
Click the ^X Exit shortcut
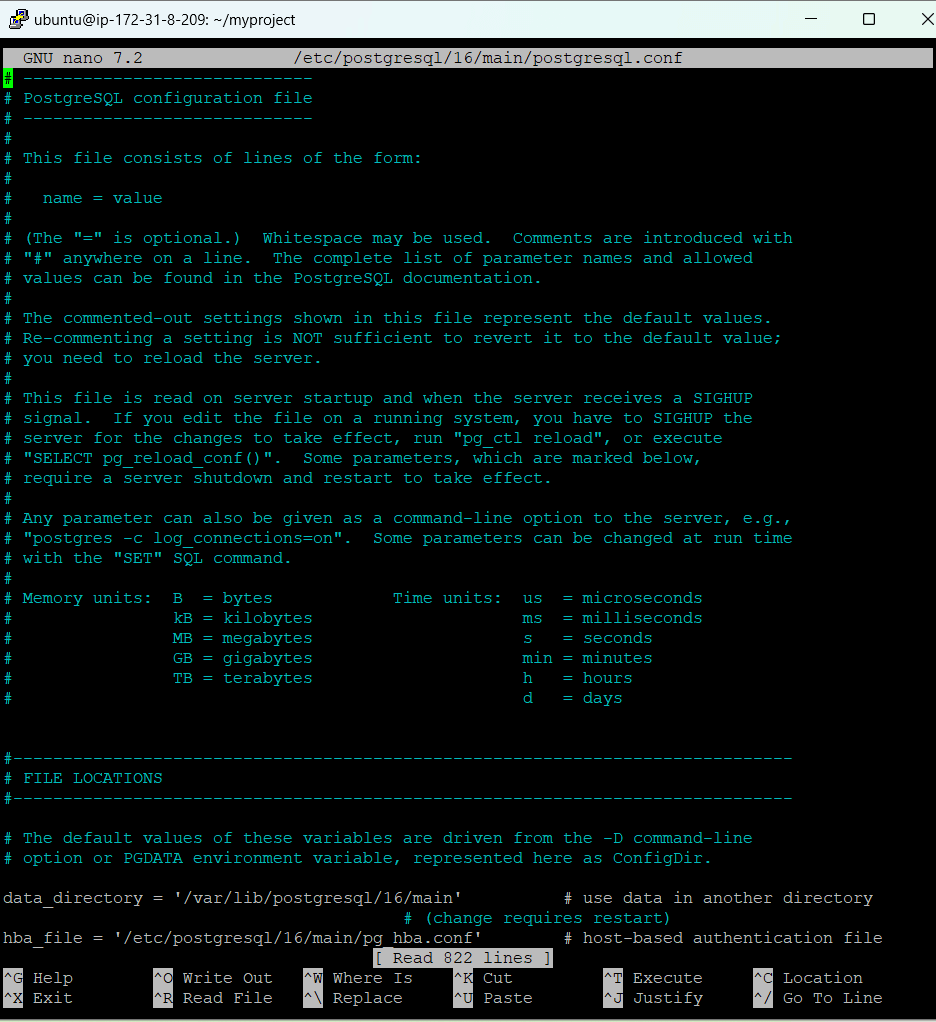tap(38, 998)
